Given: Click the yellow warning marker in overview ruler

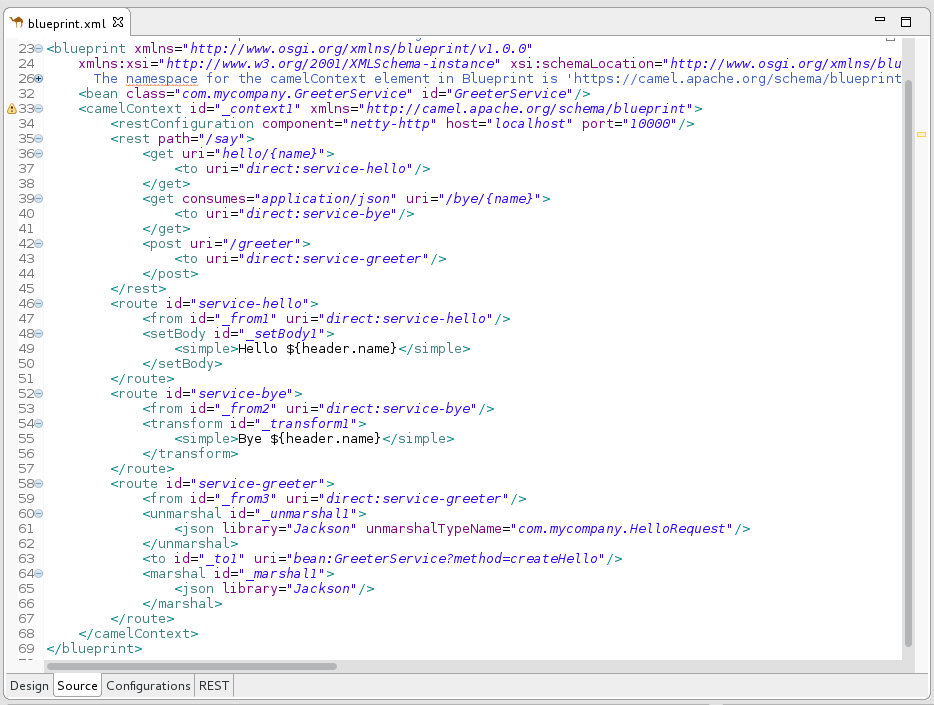Looking at the screenshot, I should [x=921, y=133].
